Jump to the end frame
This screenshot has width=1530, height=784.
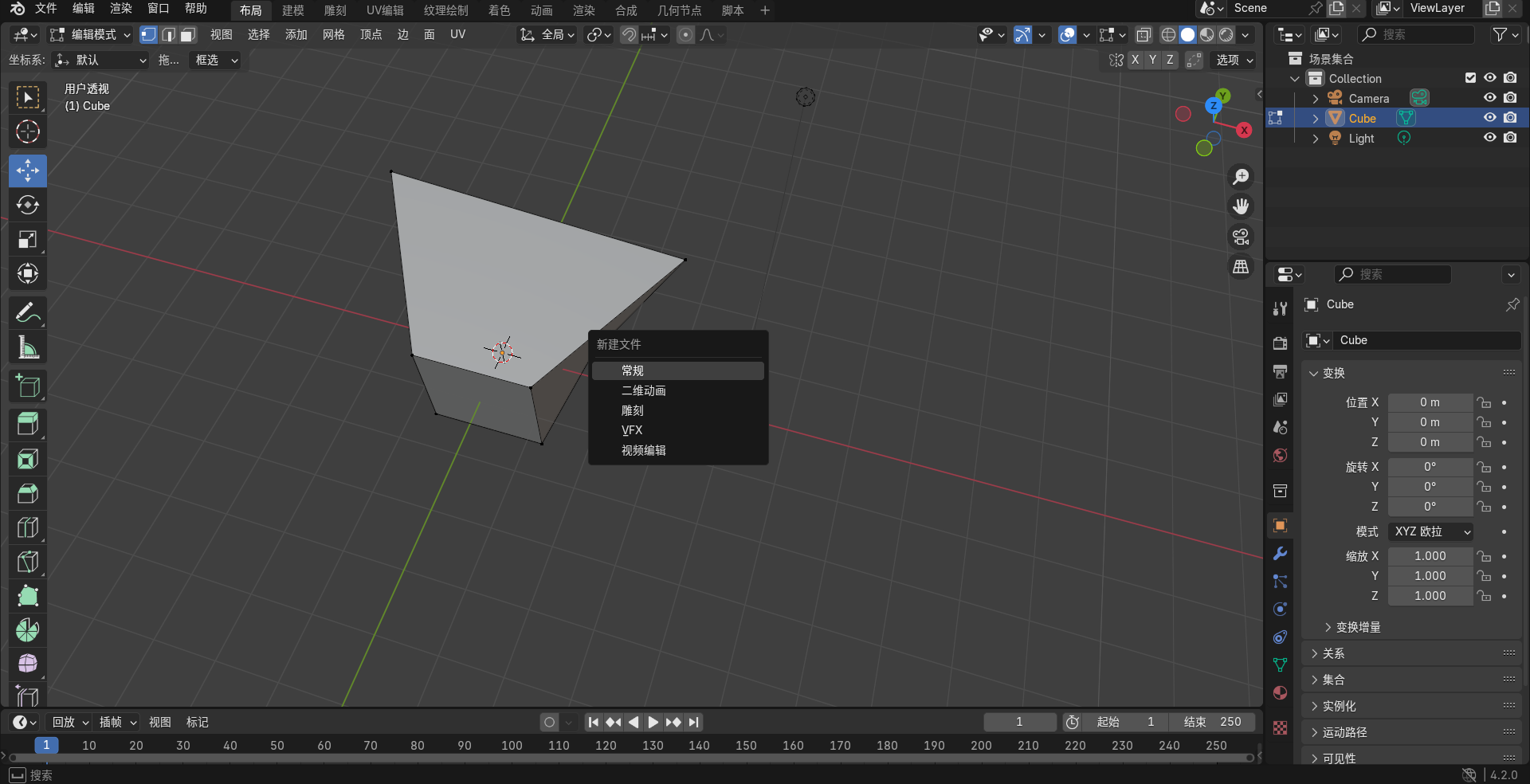(694, 722)
